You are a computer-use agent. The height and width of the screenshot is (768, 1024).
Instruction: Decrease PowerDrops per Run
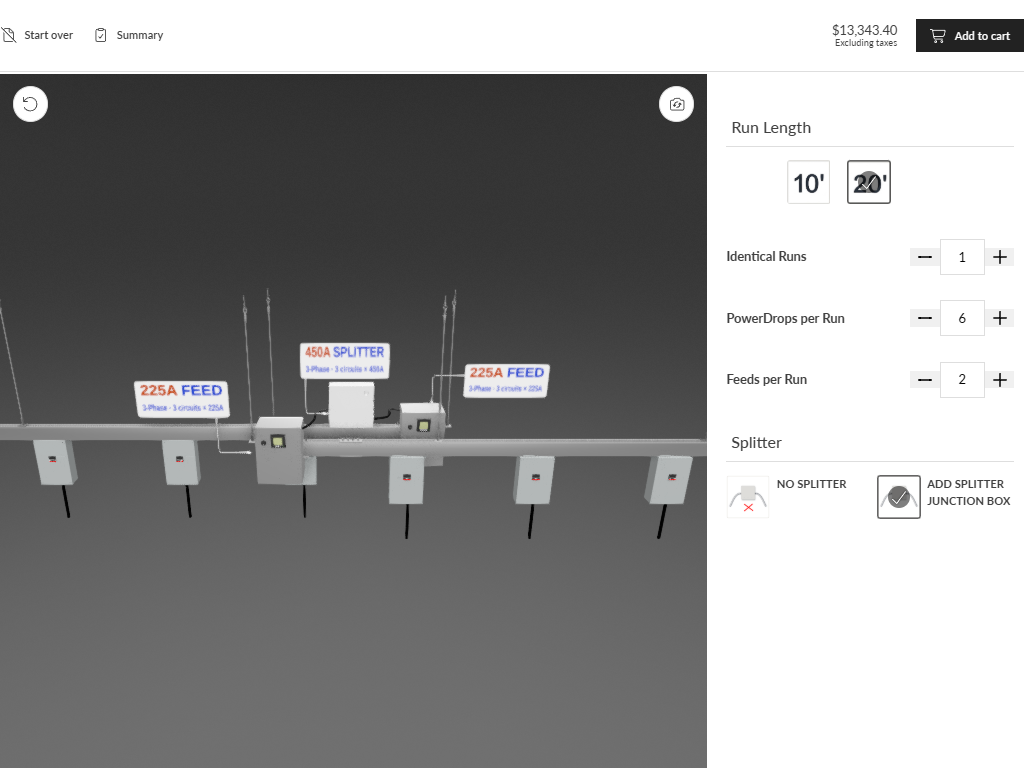tap(925, 318)
